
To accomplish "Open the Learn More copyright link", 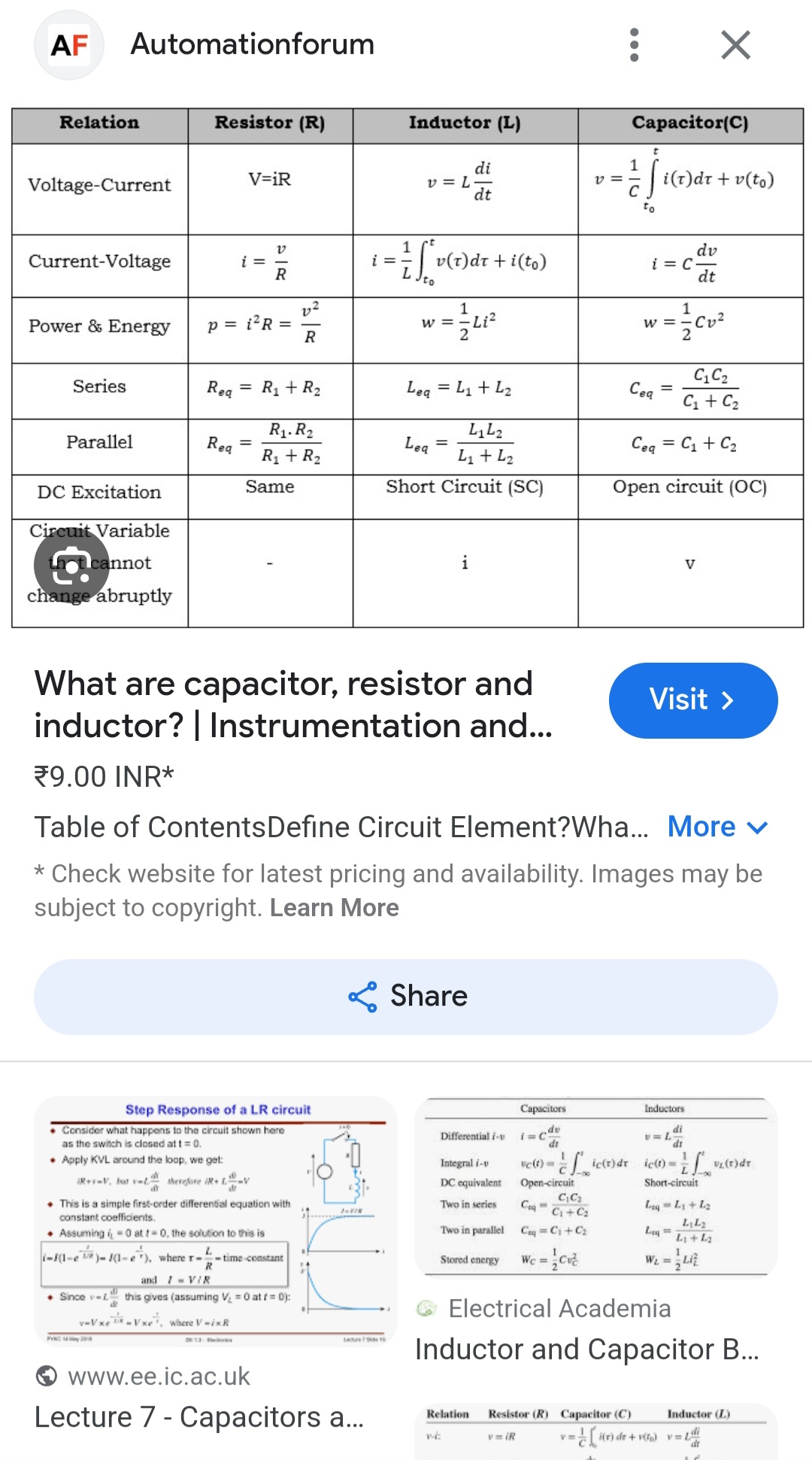I will point(334,908).
